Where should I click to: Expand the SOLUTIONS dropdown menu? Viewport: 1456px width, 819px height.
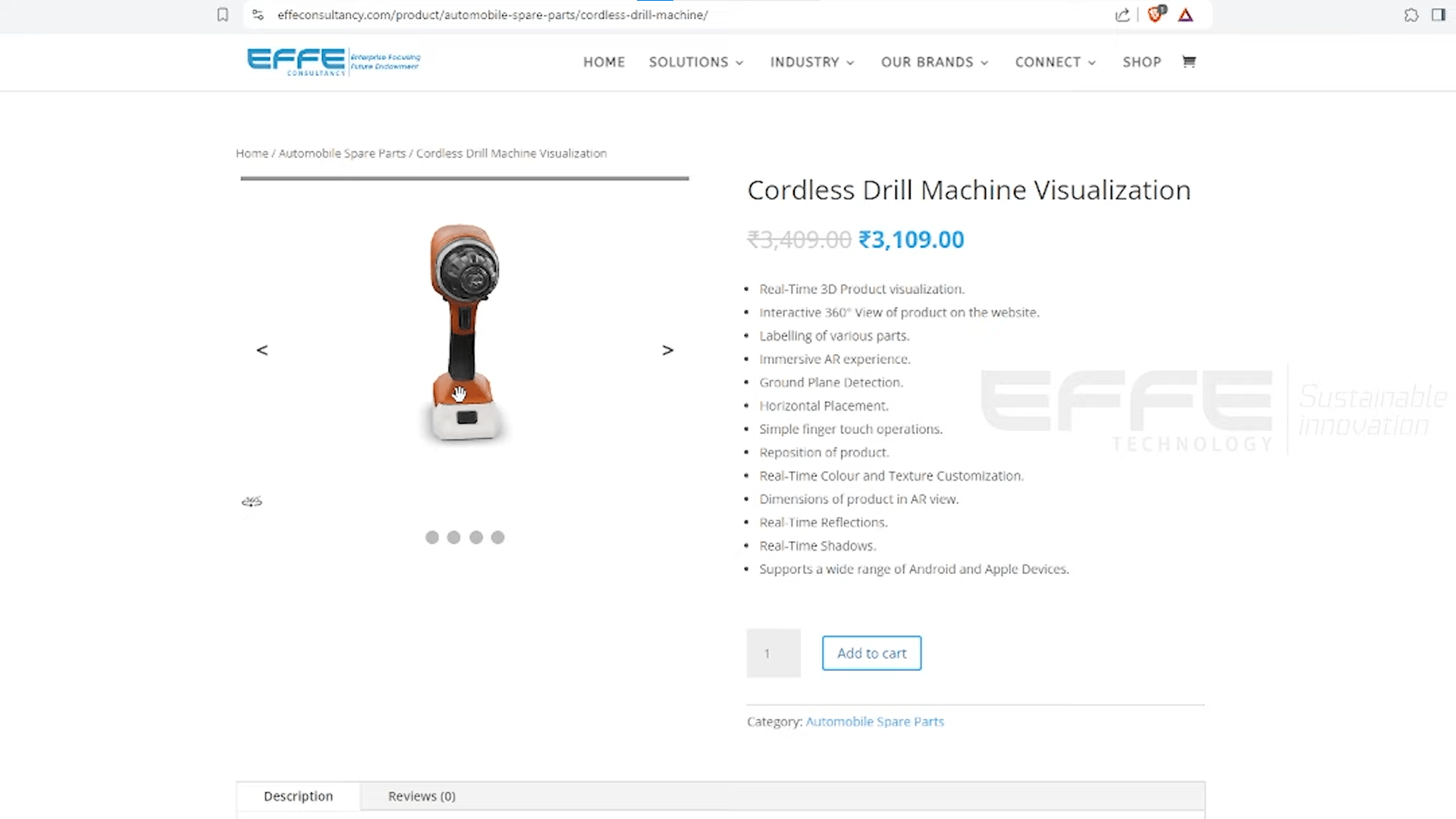(694, 62)
